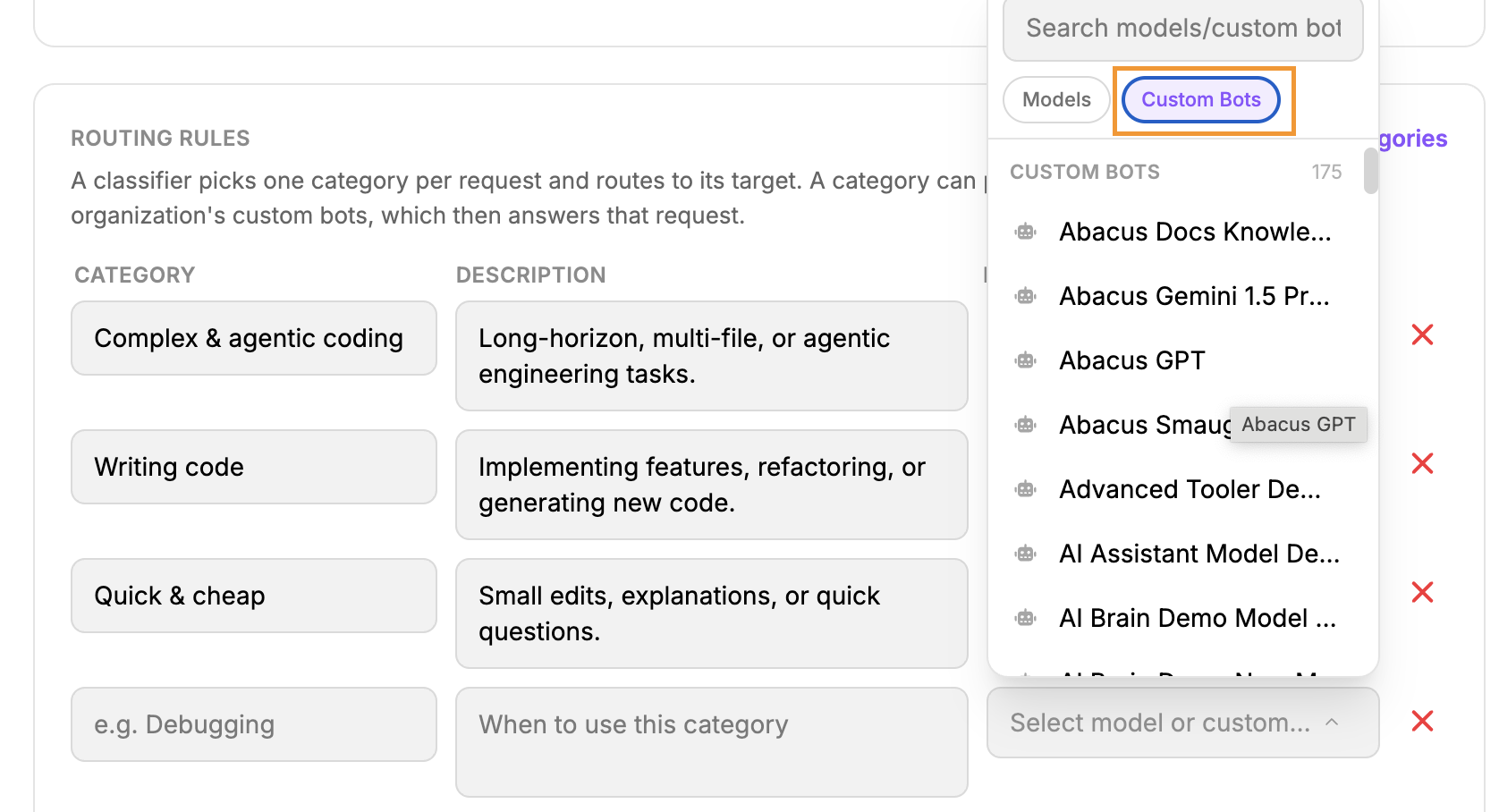Remove the Quick & cheap routing rule
The height and width of the screenshot is (812, 1499).
pos(1422,593)
